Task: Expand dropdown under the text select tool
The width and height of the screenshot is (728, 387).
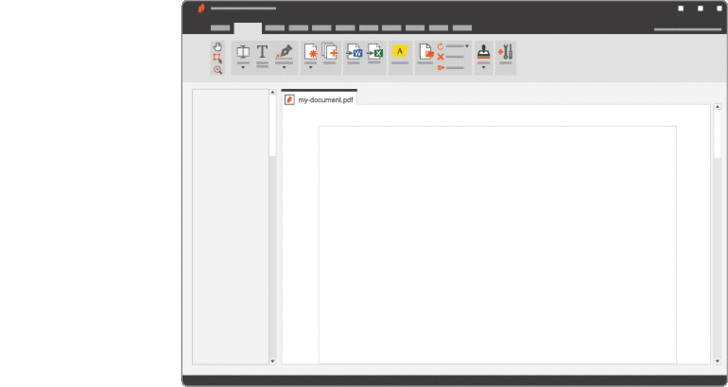Action: pos(243,68)
